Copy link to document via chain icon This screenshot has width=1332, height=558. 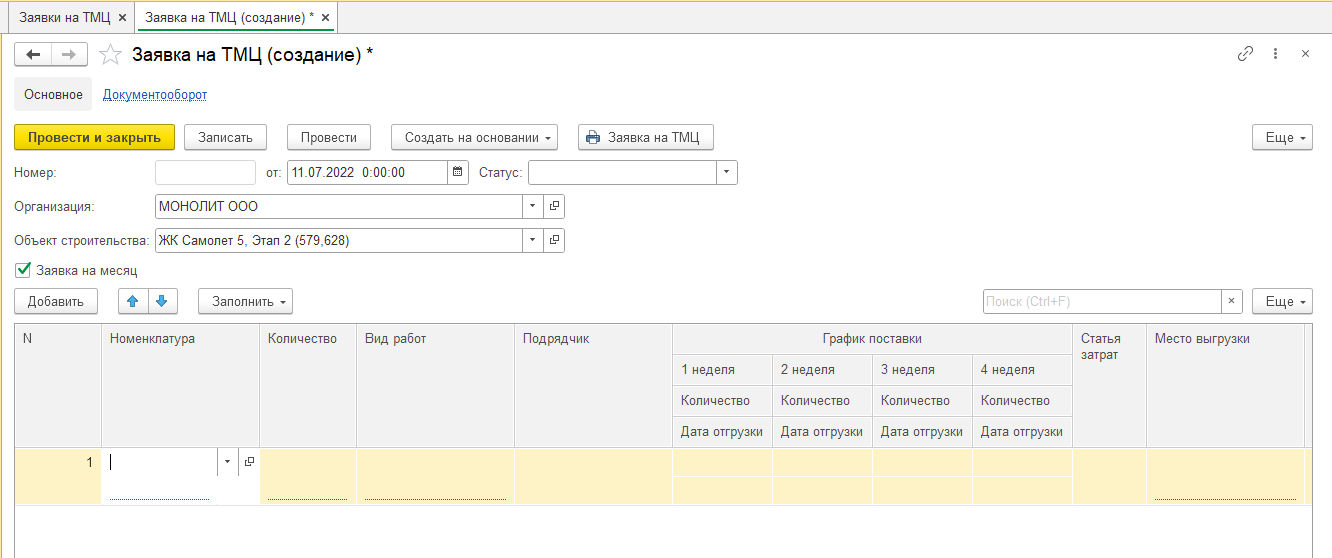click(1245, 54)
